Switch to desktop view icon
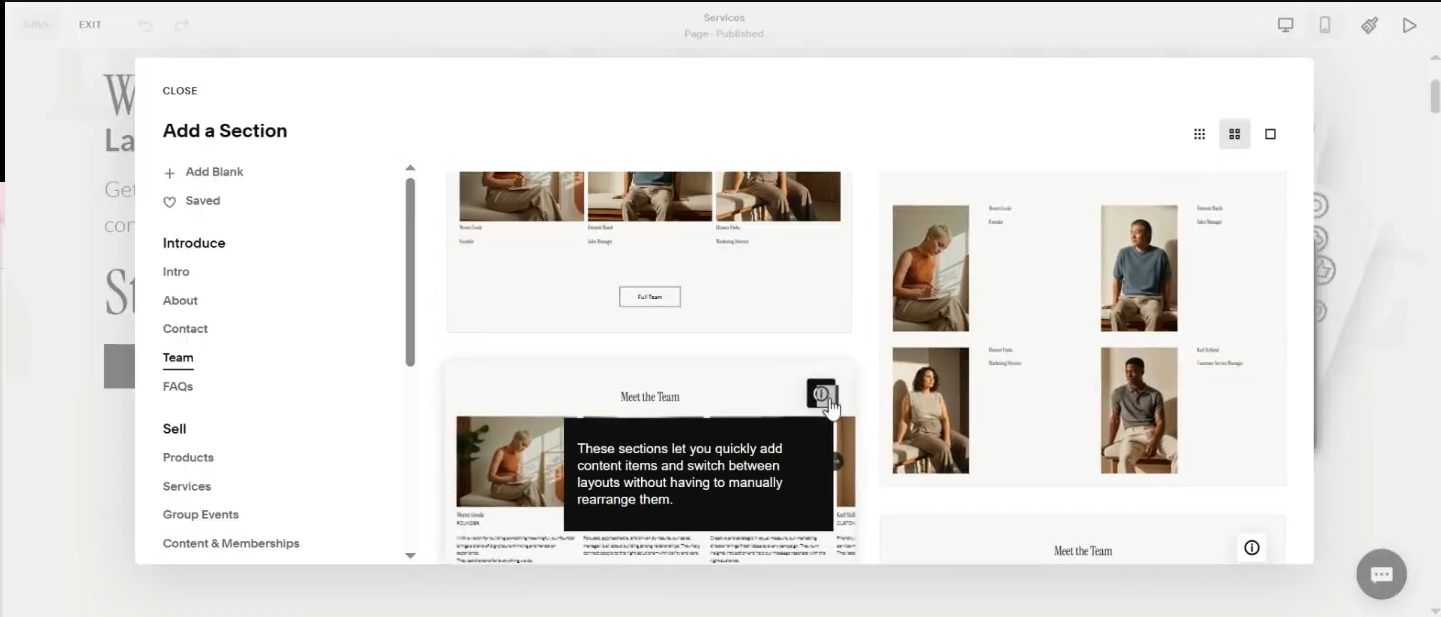This screenshot has width=1441, height=617. click(1286, 25)
